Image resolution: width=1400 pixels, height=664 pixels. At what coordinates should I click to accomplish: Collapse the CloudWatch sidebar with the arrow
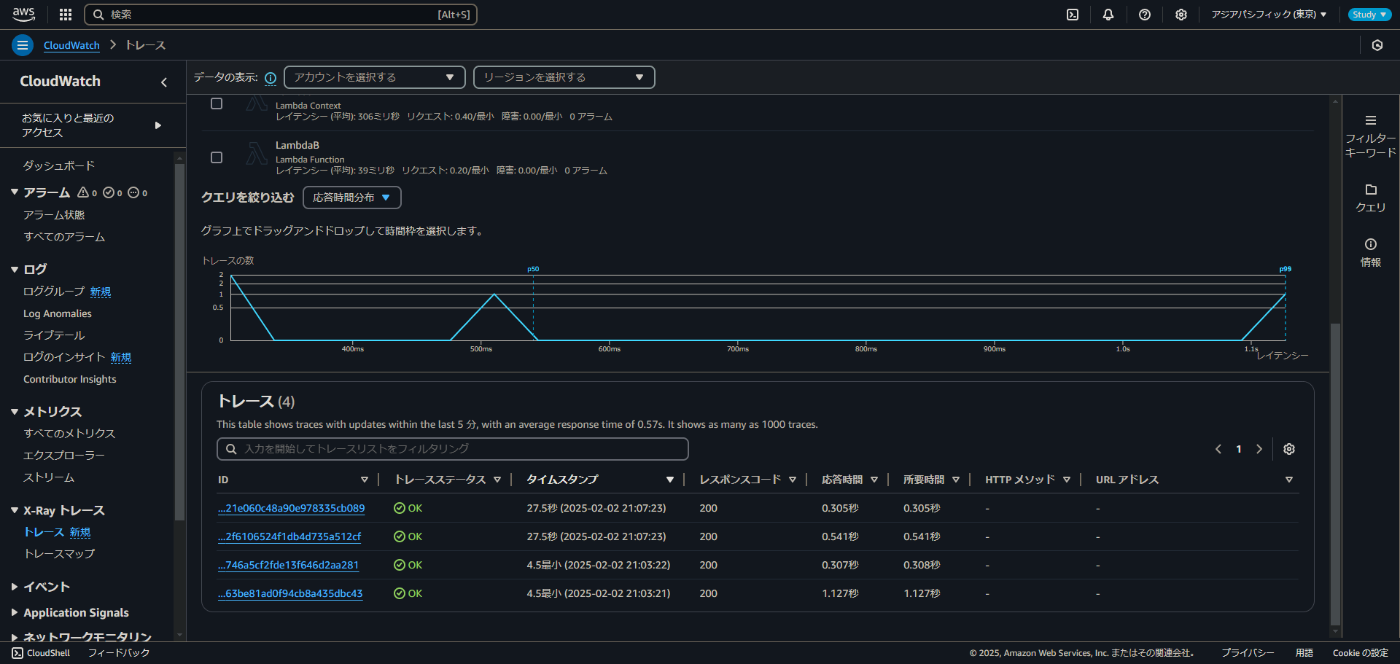pos(164,82)
